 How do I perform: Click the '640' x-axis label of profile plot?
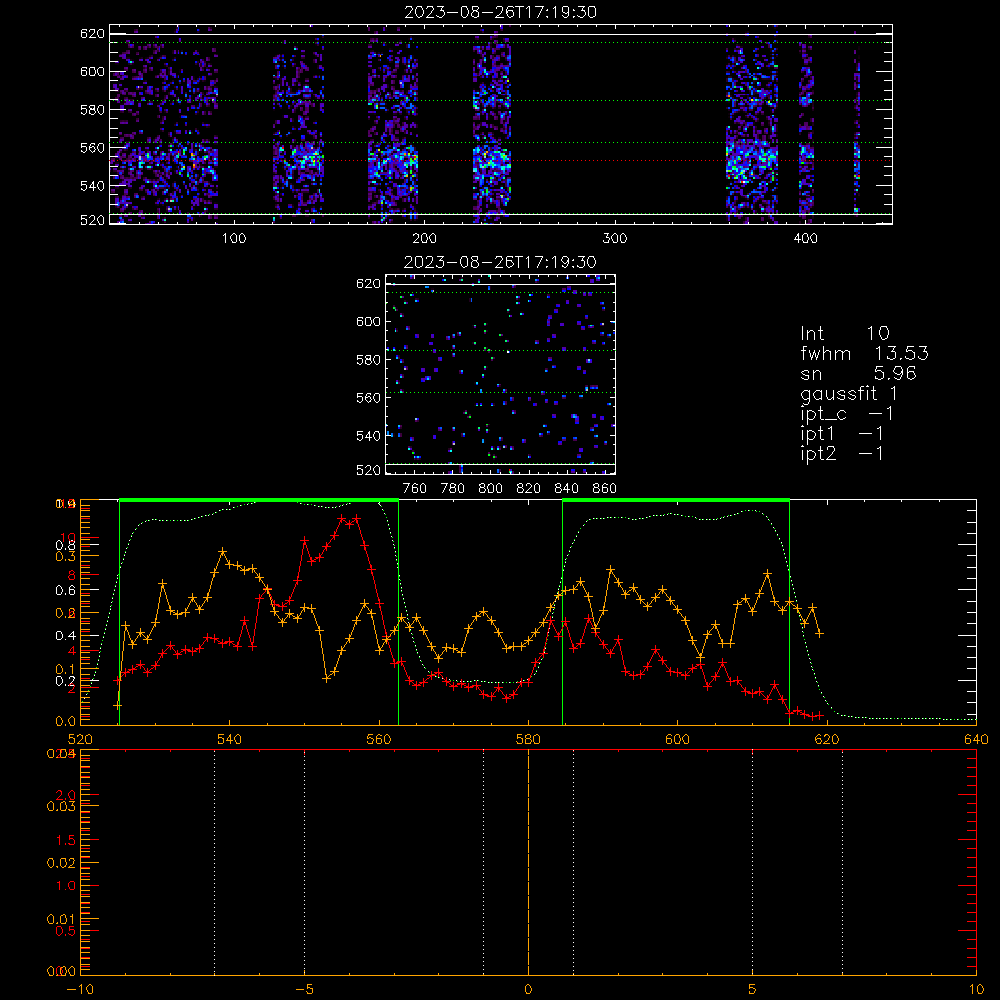(976, 739)
